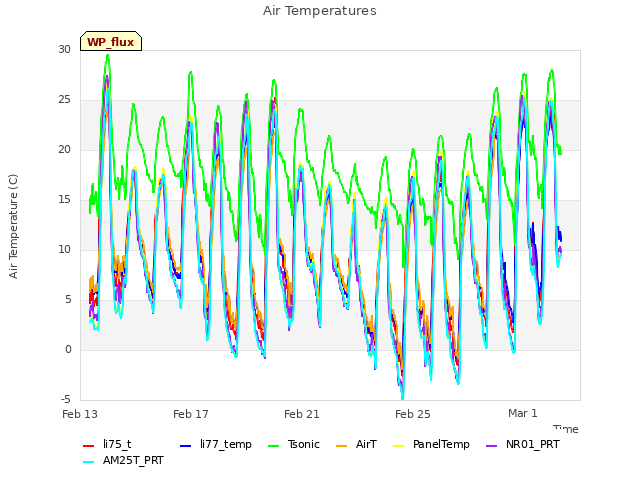Toggle the Tsonic legend entry
Viewport: 640px width, 480px height.
click(294, 444)
